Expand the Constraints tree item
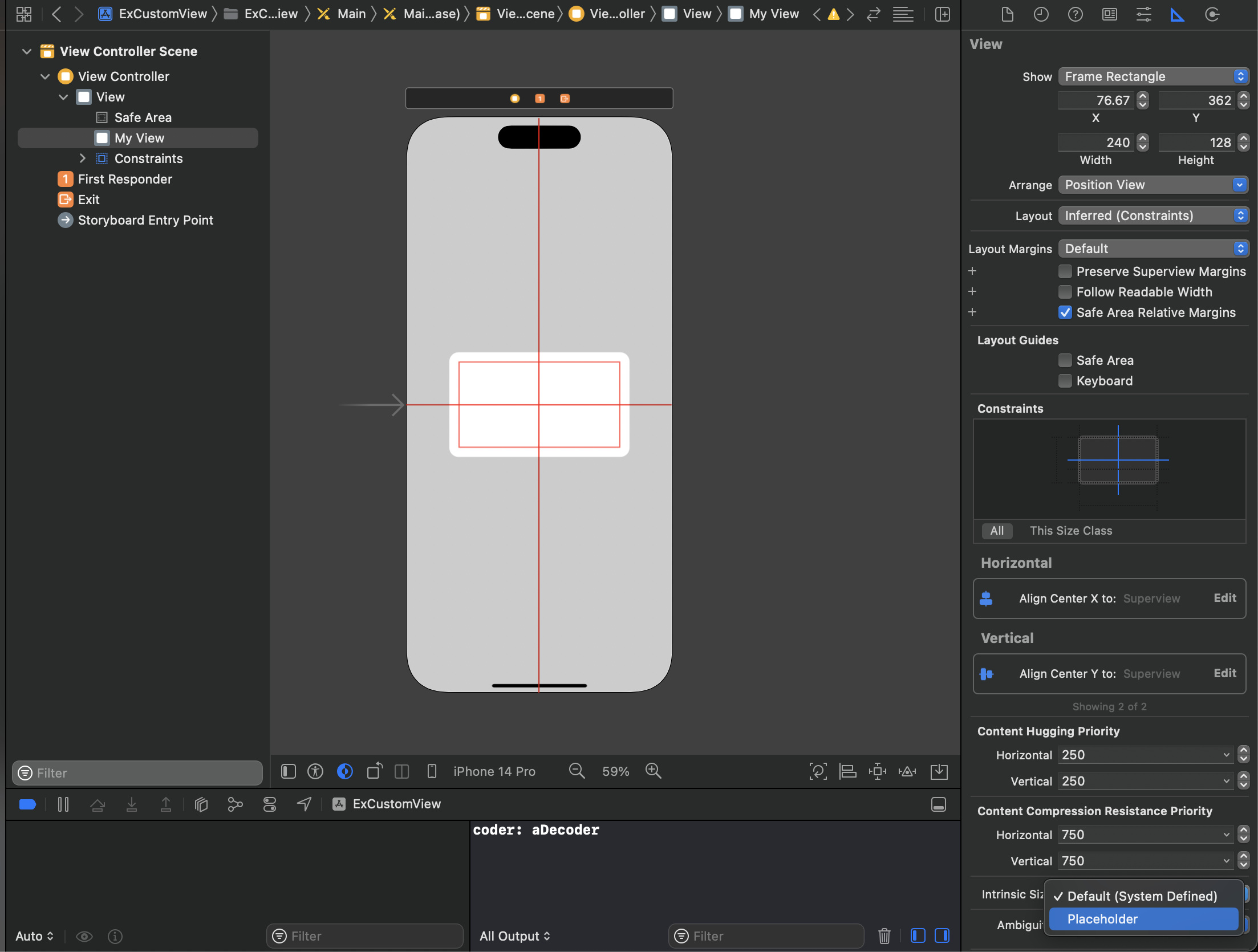 [83, 158]
